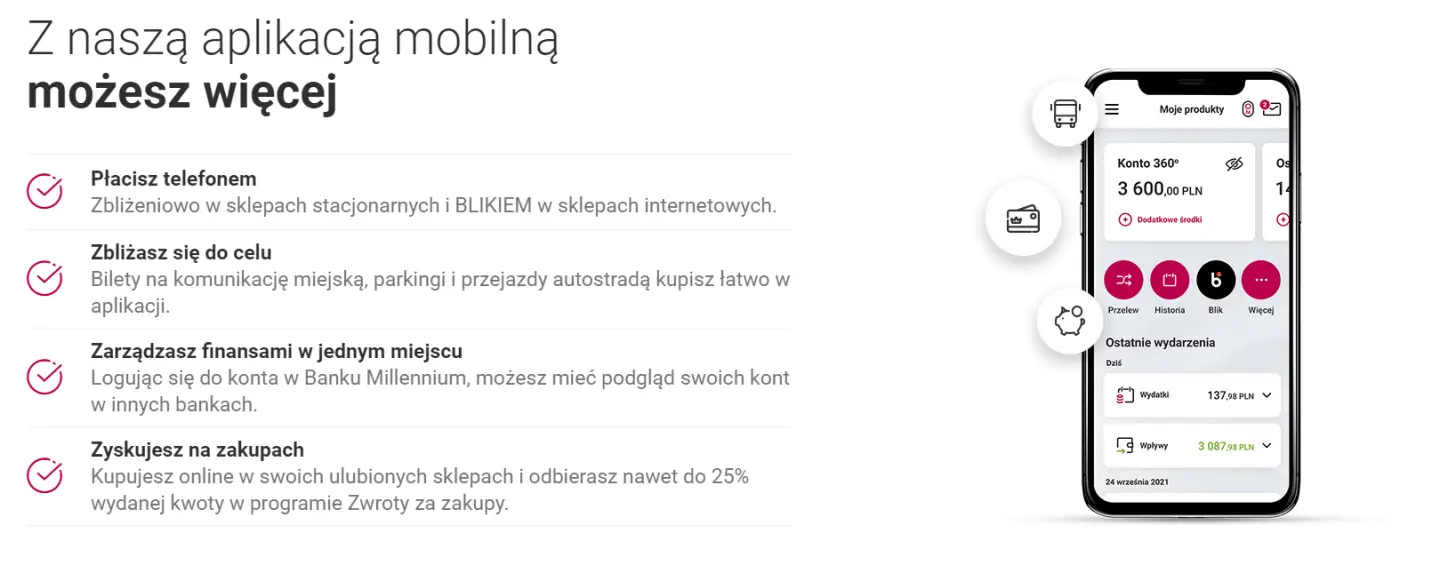Open the hamburger menu in the app
1440x565 pixels.
coord(1112,110)
